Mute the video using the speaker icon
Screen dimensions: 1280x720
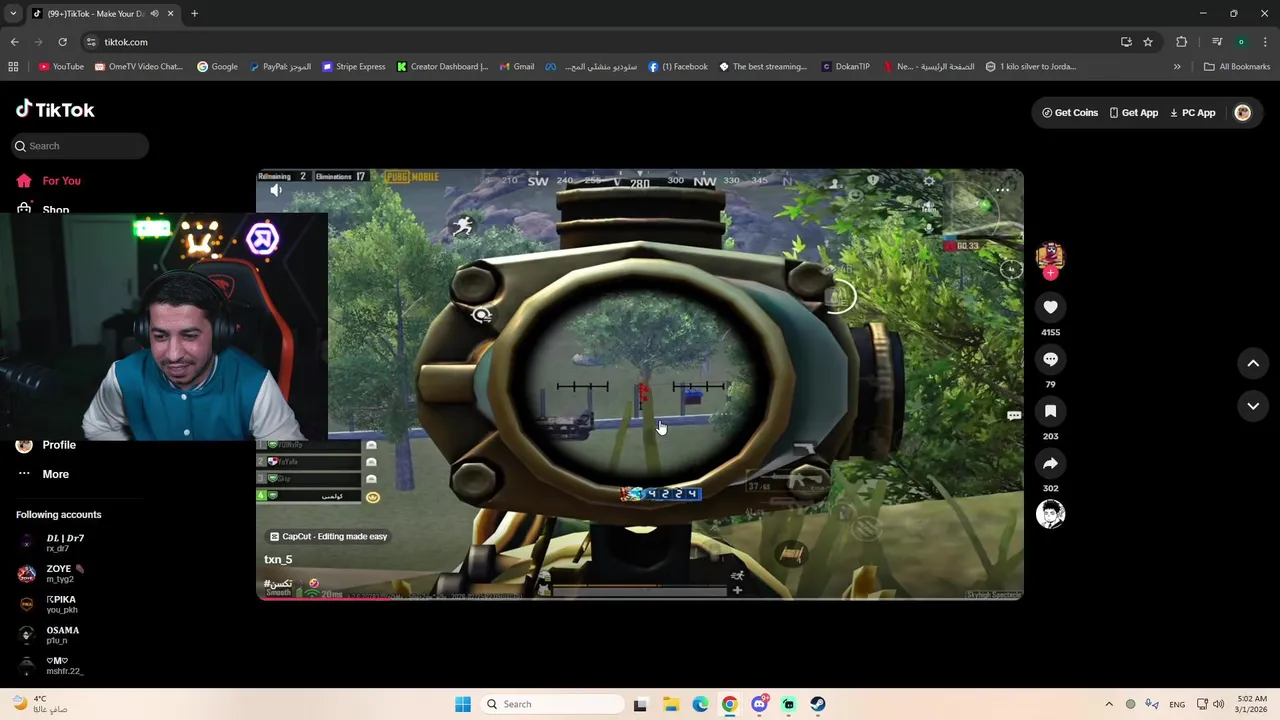[276, 190]
